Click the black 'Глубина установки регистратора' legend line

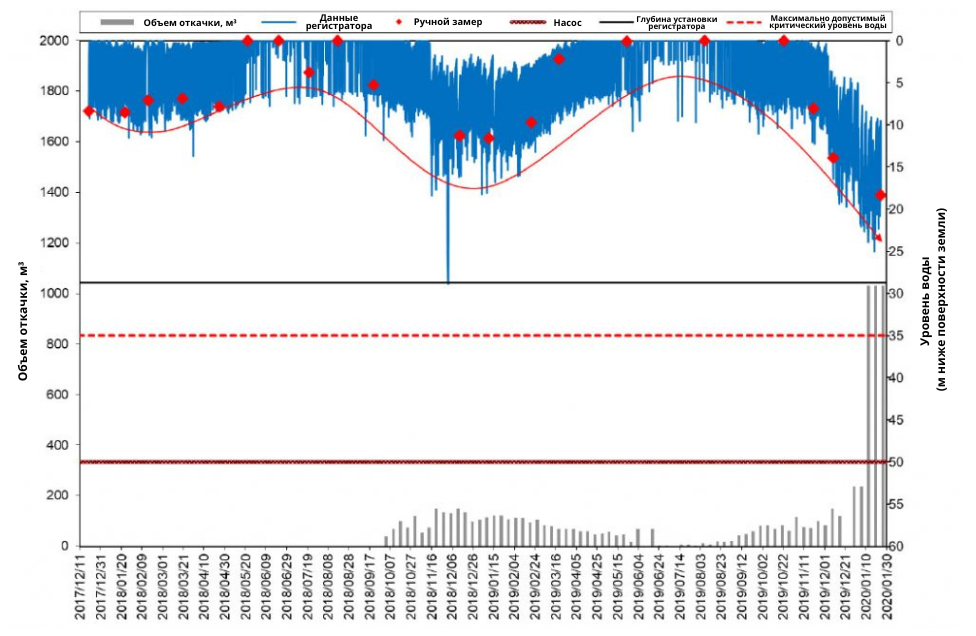(x=616, y=22)
